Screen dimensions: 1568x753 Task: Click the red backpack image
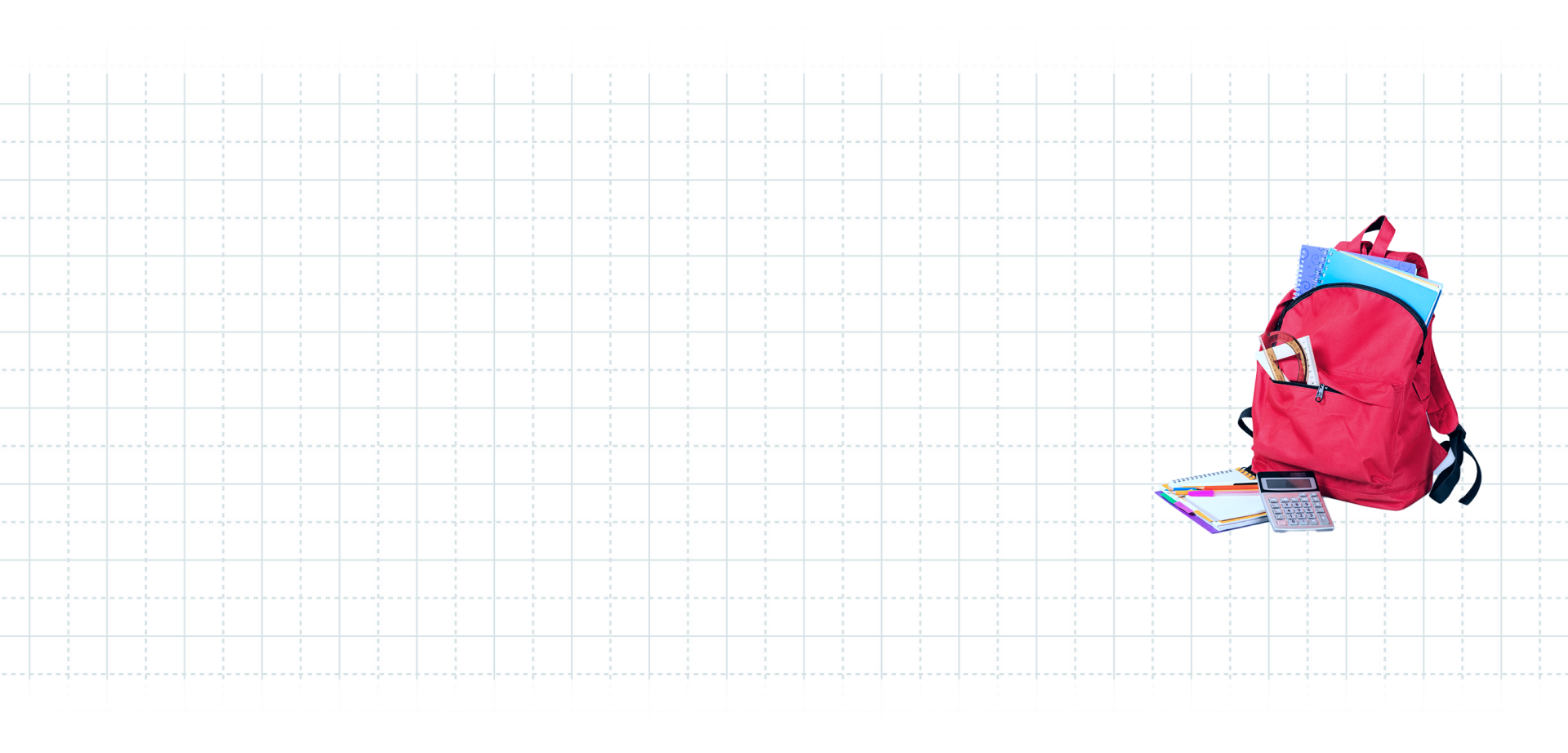point(1360,363)
